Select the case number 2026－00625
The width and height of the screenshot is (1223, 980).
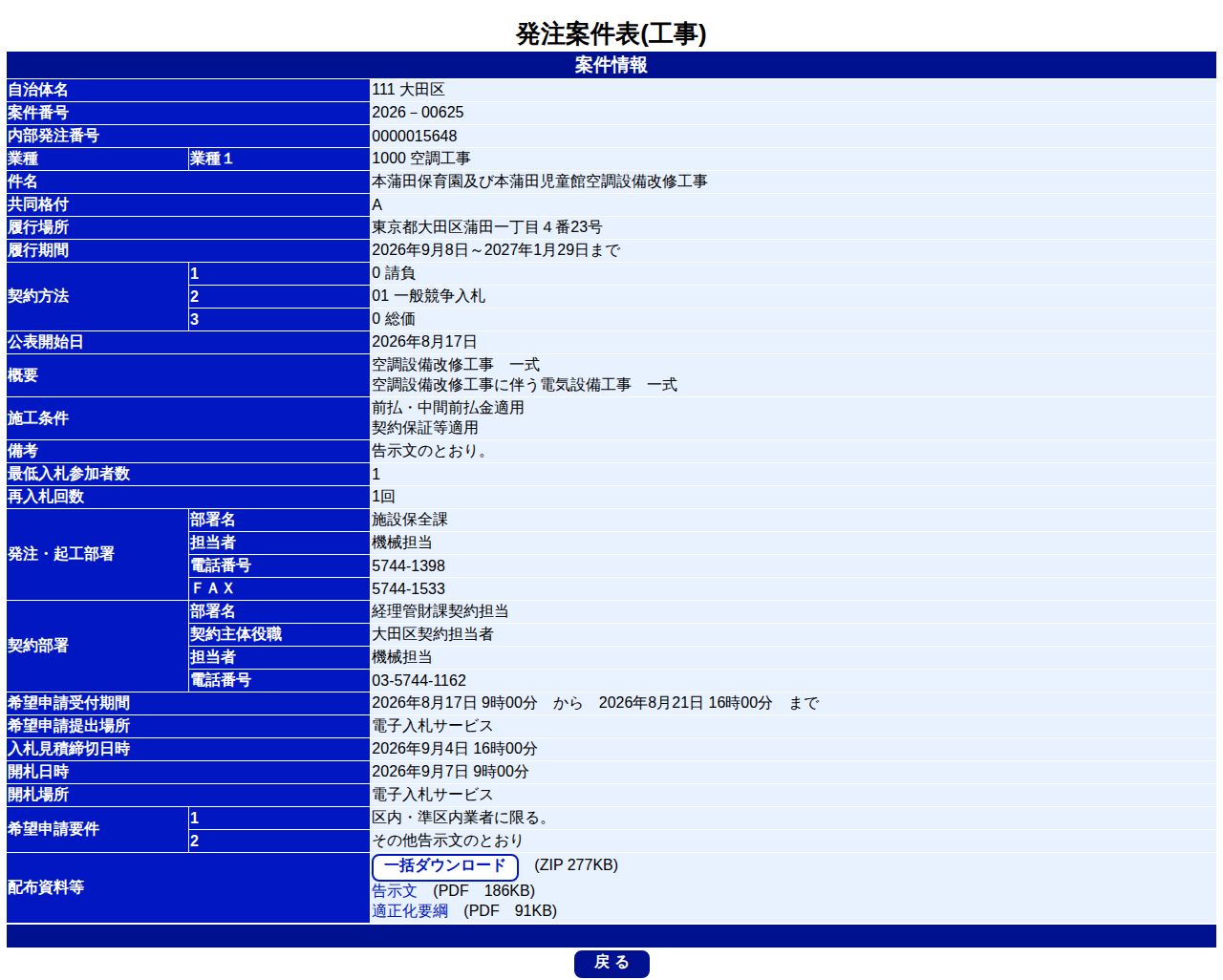pyautogui.click(x=418, y=113)
